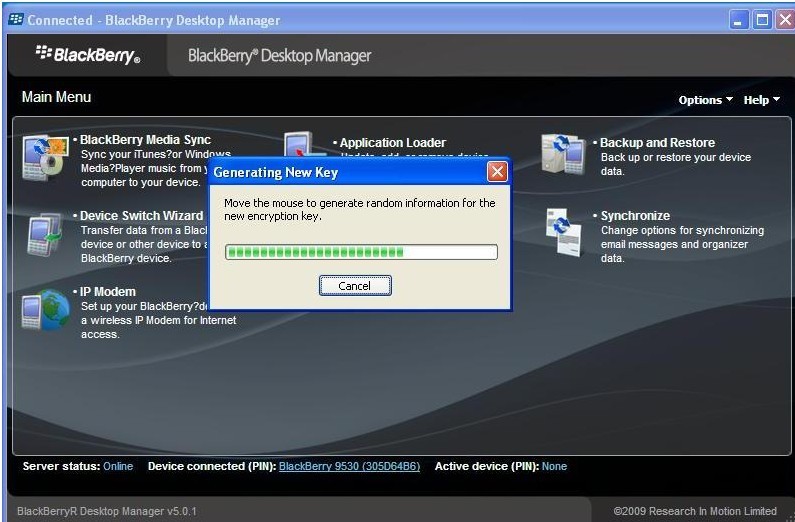Click the encryption key progress bar
The height and width of the screenshot is (522, 795).
pos(361,252)
